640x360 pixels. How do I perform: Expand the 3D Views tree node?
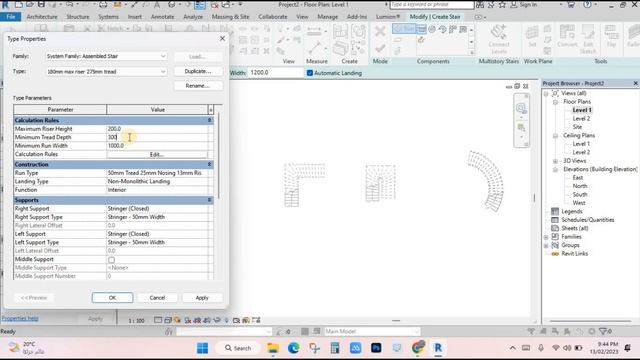click(555, 161)
